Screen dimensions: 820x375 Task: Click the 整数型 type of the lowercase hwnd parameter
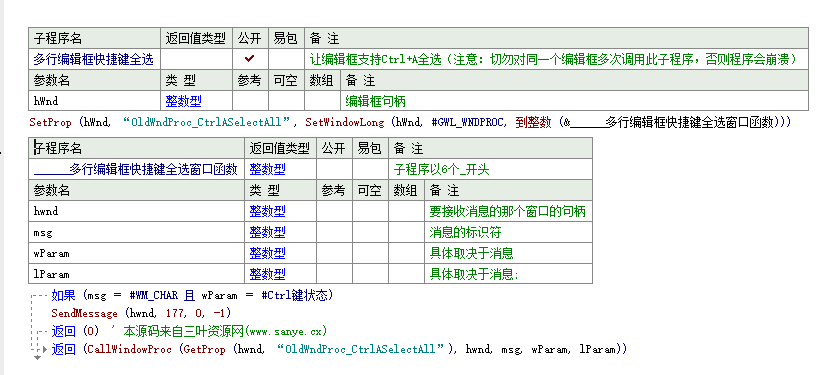pos(267,211)
